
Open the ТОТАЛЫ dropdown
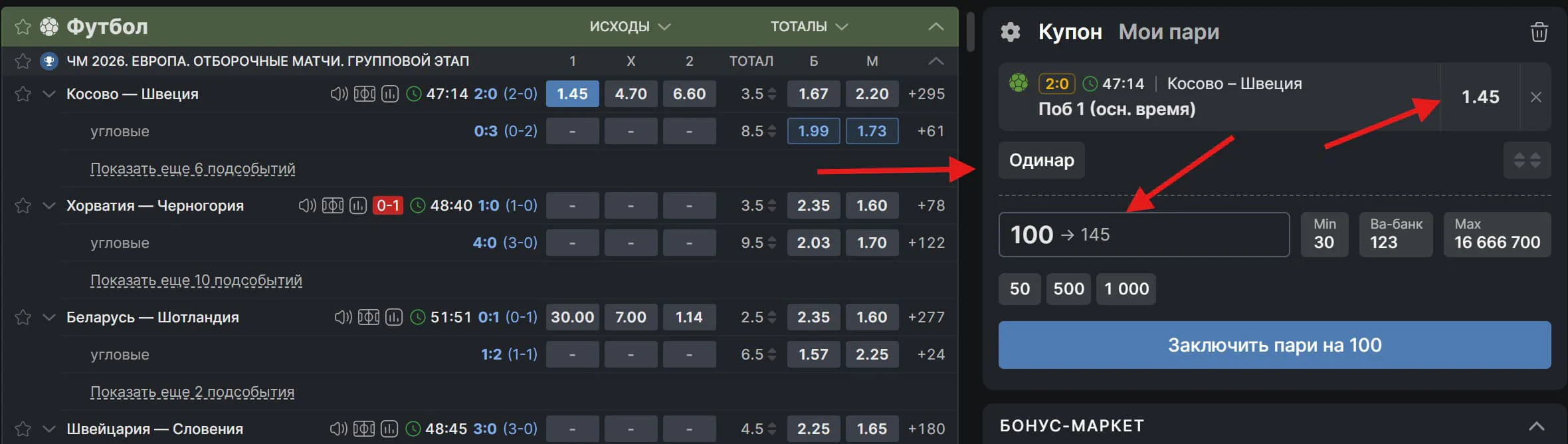point(809,27)
